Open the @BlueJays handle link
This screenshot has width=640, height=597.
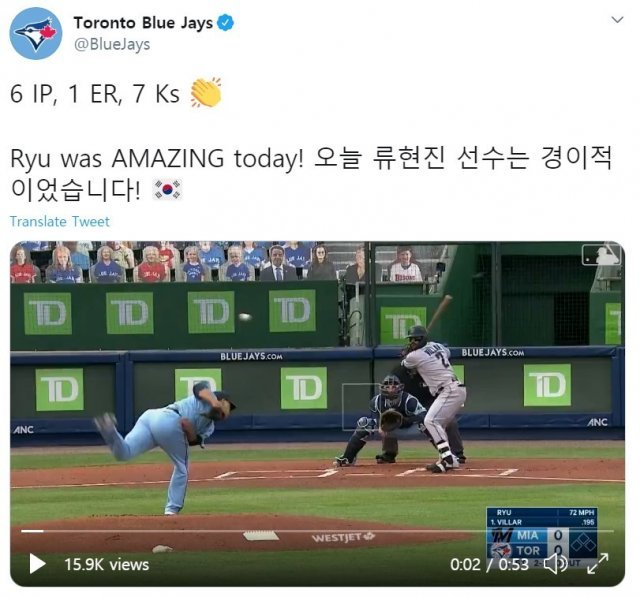point(112,44)
